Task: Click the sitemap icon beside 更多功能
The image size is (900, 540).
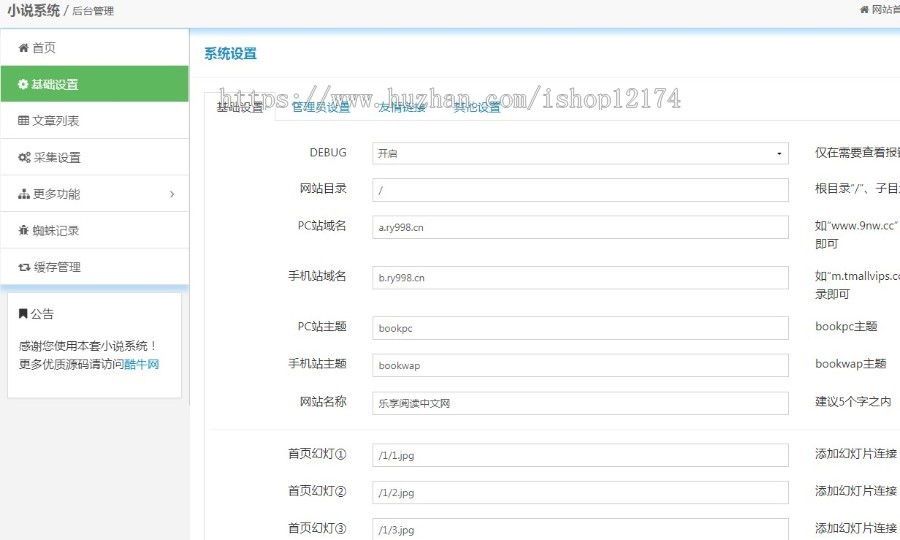Action: tap(24, 194)
